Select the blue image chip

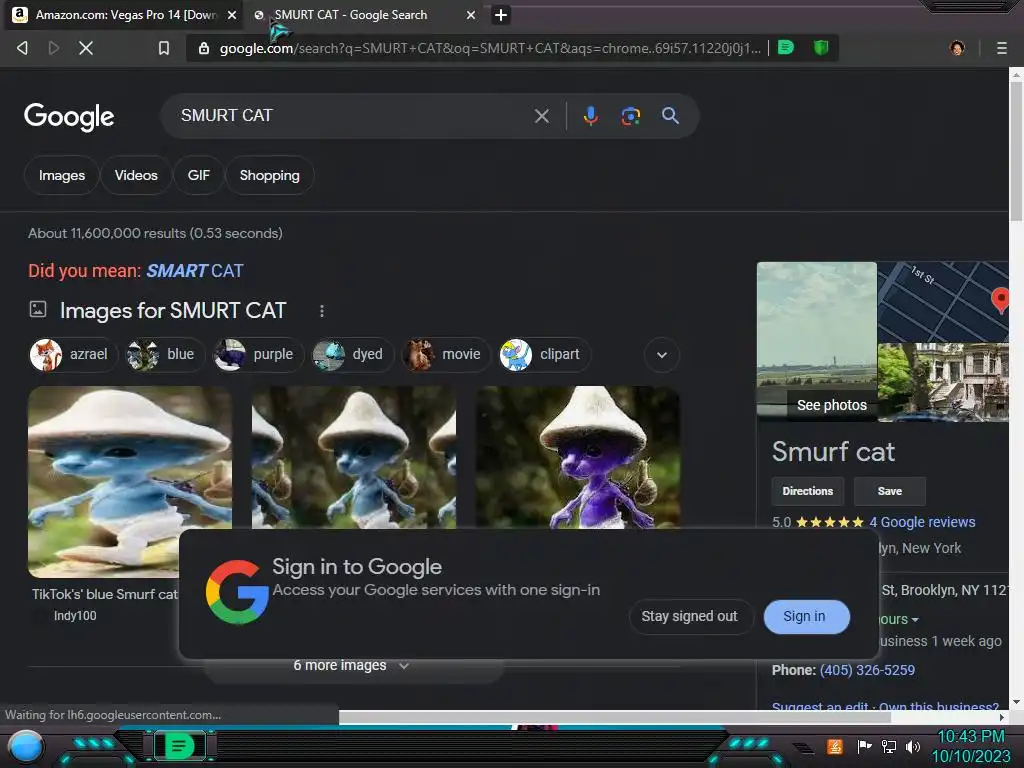click(x=163, y=355)
